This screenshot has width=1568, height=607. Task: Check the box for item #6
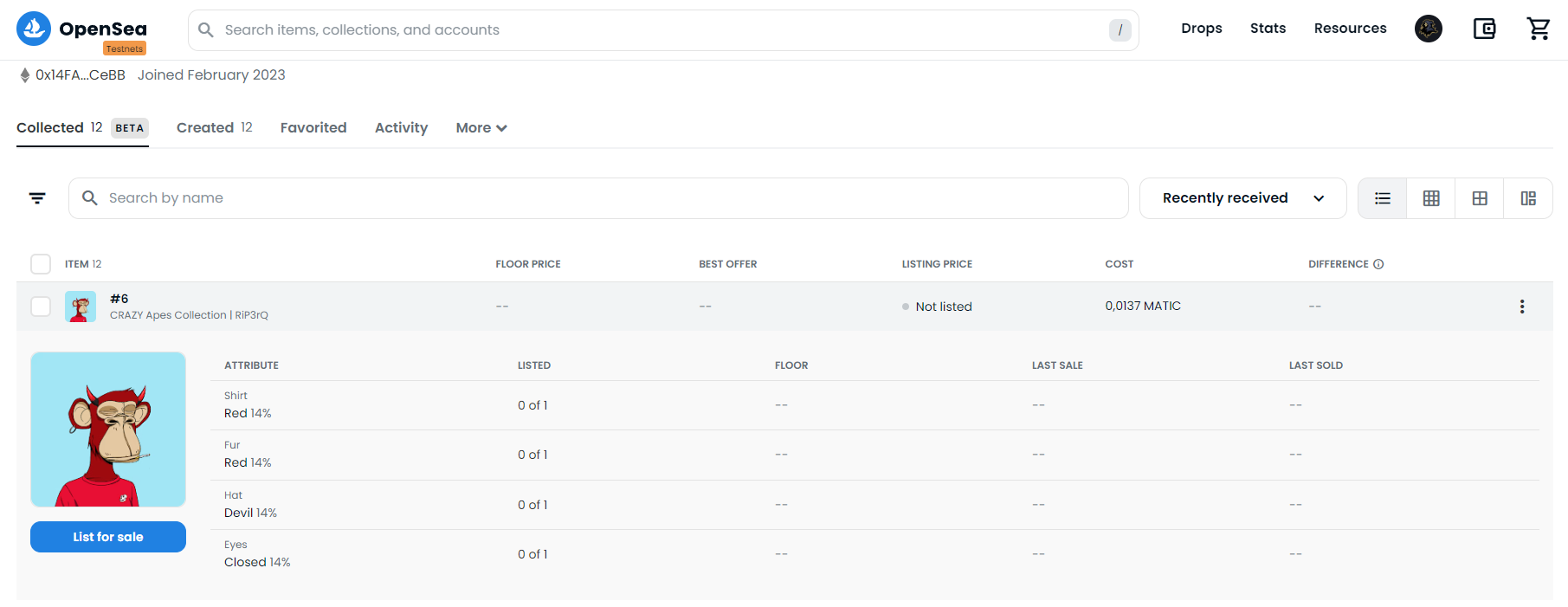pos(41,307)
